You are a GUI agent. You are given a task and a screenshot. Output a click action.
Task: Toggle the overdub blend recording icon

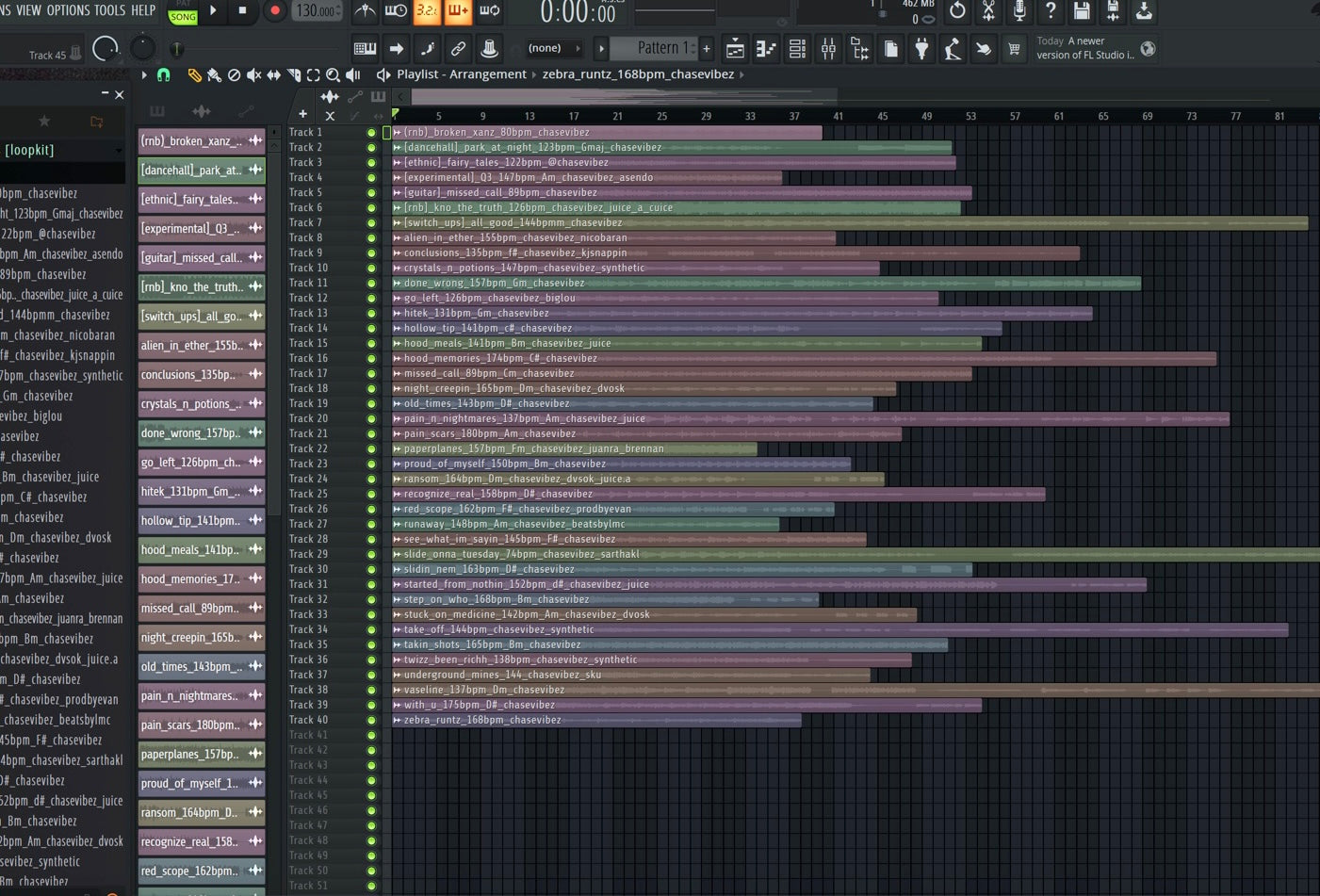point(458,10)
